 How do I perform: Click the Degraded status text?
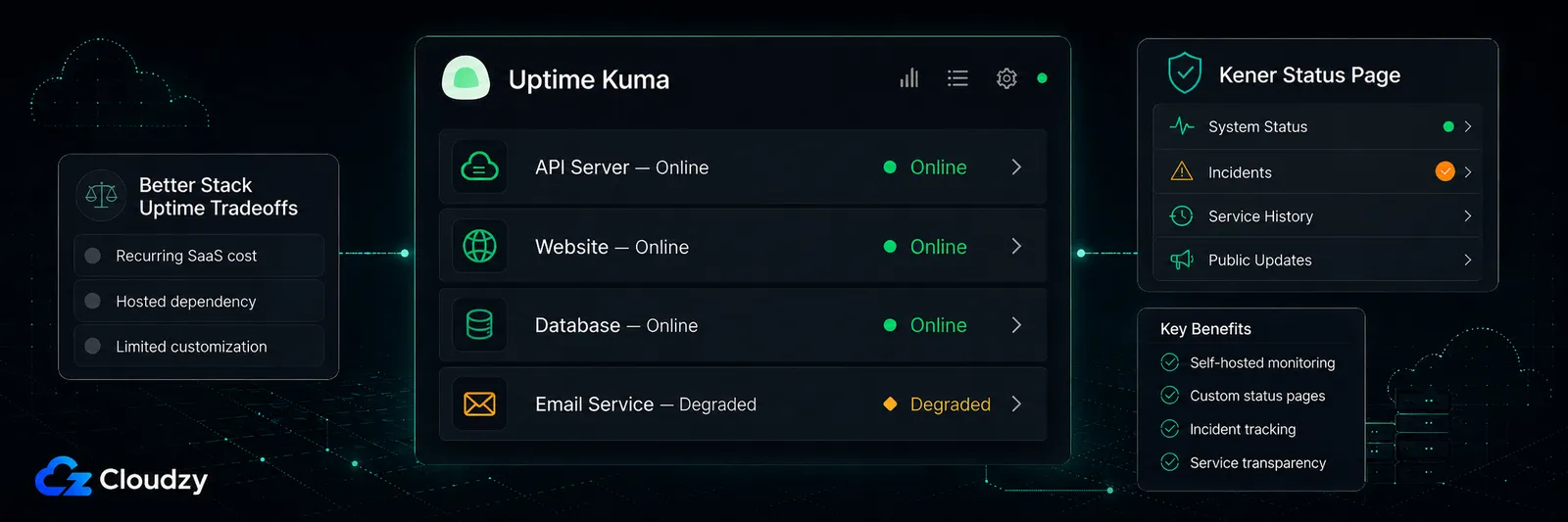tap(951, 404)
